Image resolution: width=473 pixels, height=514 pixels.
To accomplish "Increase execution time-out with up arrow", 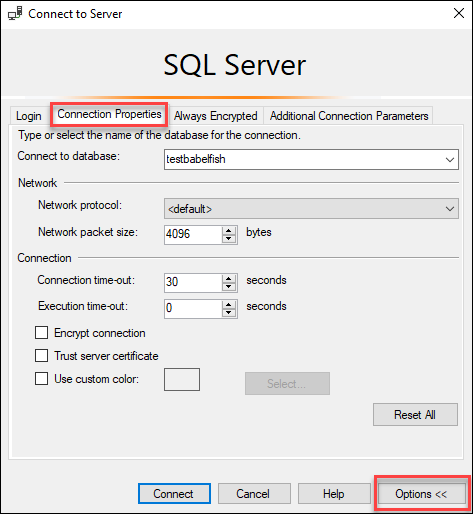I will (229, 305).
